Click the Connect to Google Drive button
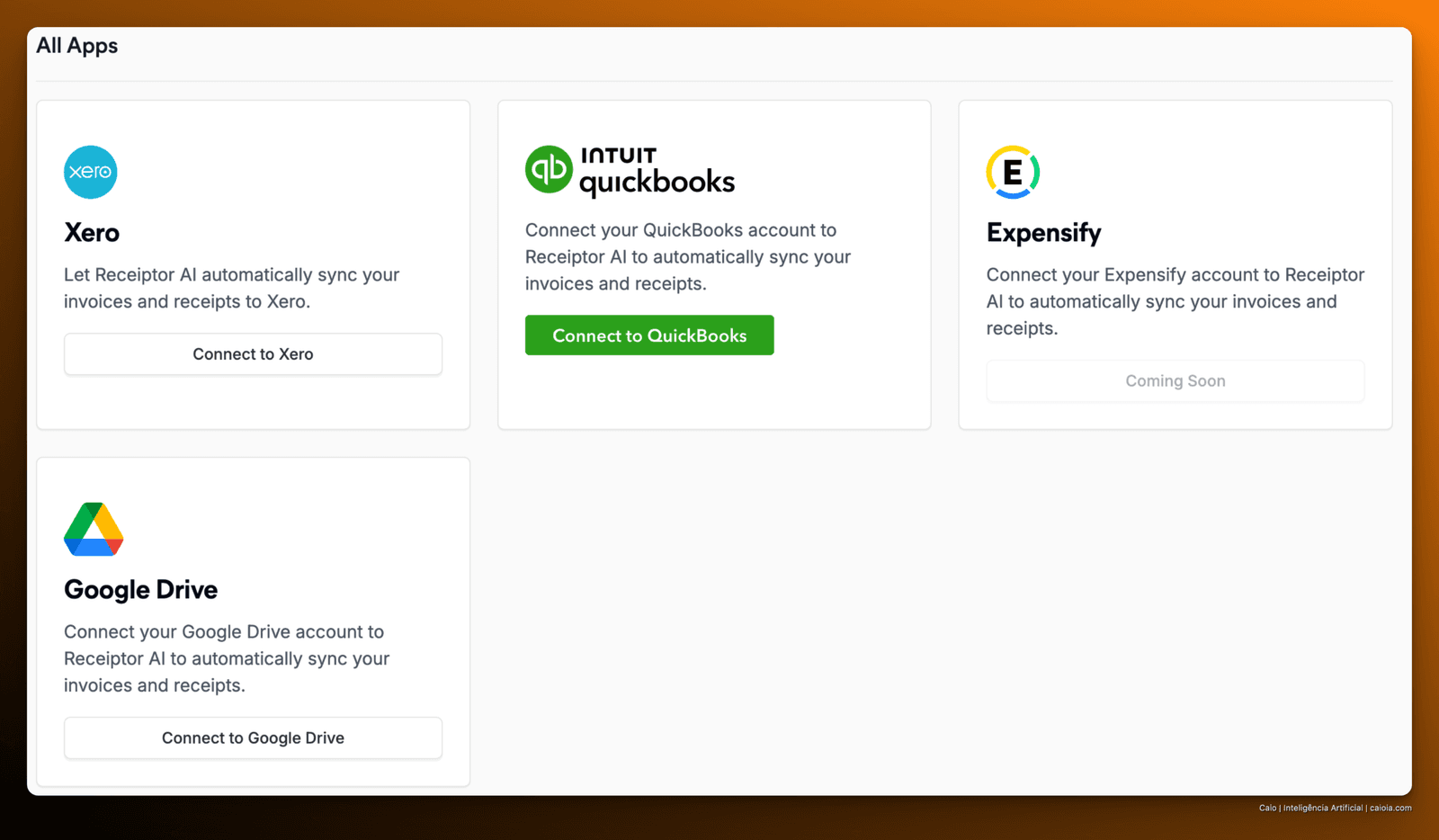The width and height of the screenshot is (1439, 840). tap(253, 738)
